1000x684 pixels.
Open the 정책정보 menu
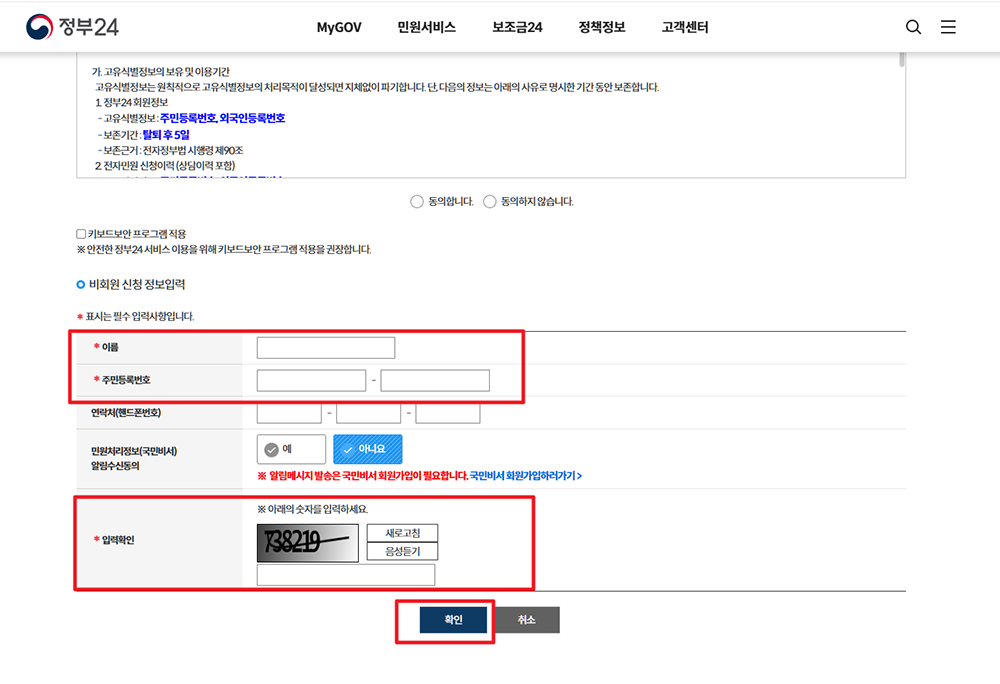pyautogui.click(x=601, y=28)
